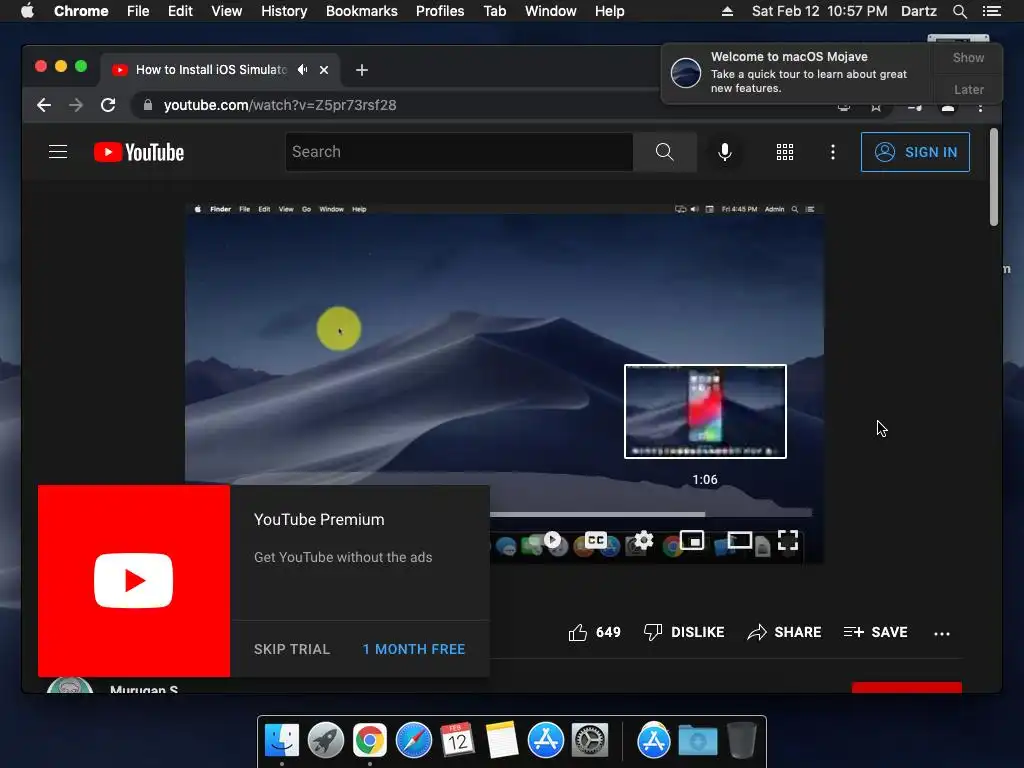This screenshot has width=1024, height=768.
Task: Click the YouTube search magnifier button
Action: pos(664,152)
